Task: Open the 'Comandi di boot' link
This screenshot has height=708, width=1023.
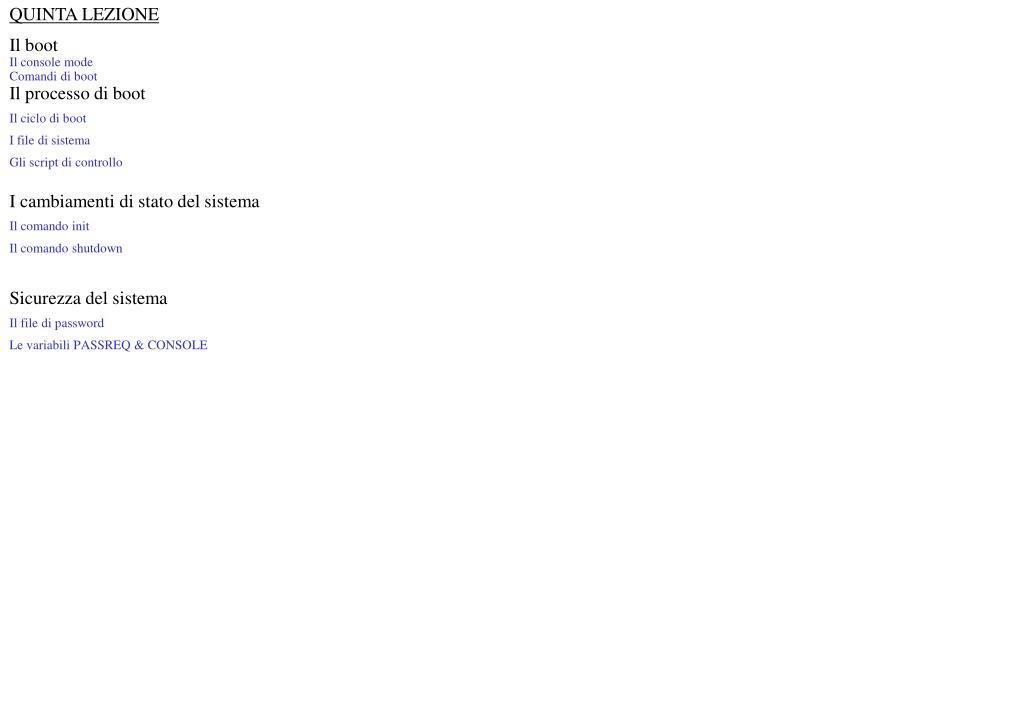Action: point(53,76)
